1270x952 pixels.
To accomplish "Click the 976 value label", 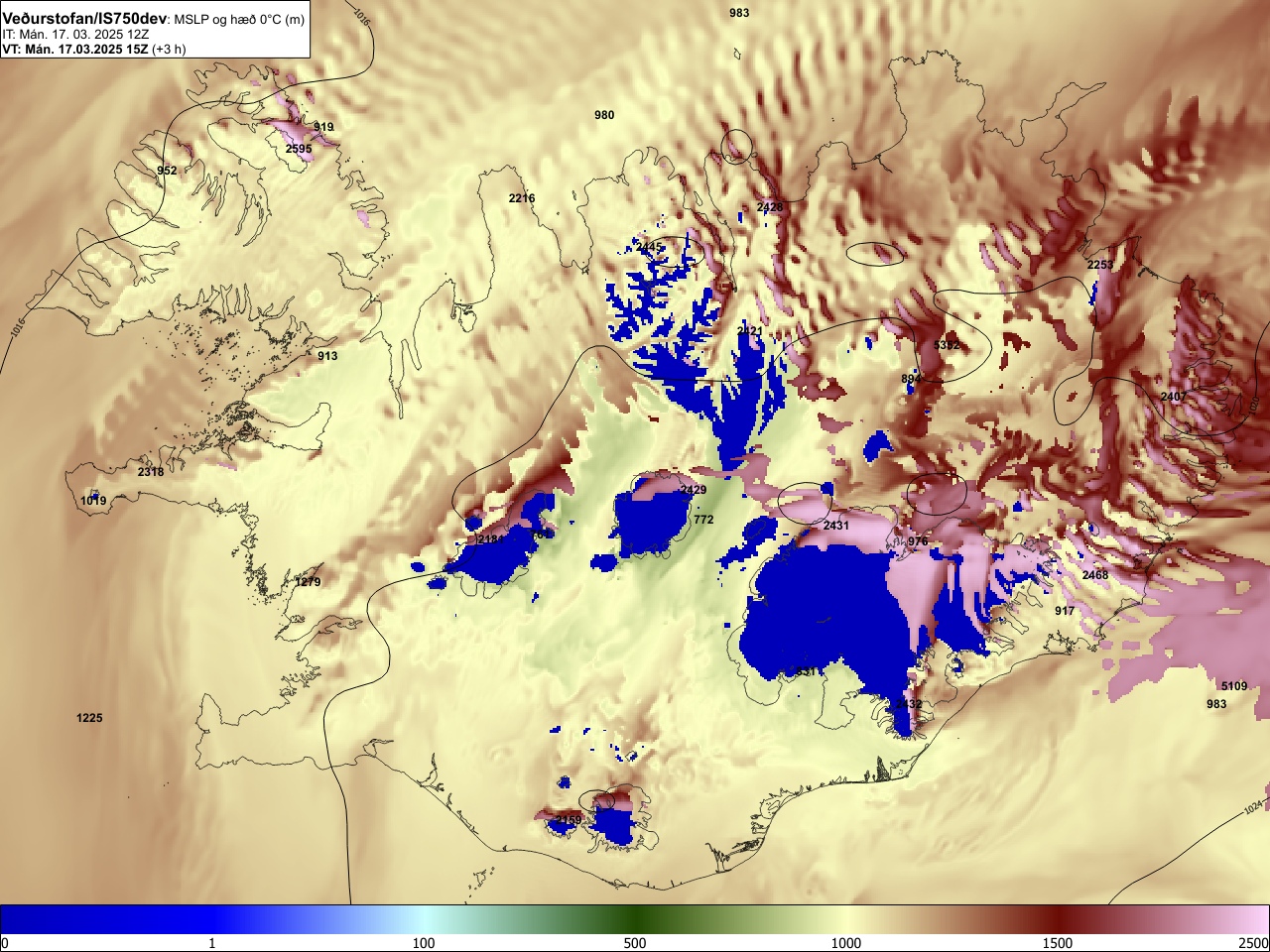I will click(918, 541).
